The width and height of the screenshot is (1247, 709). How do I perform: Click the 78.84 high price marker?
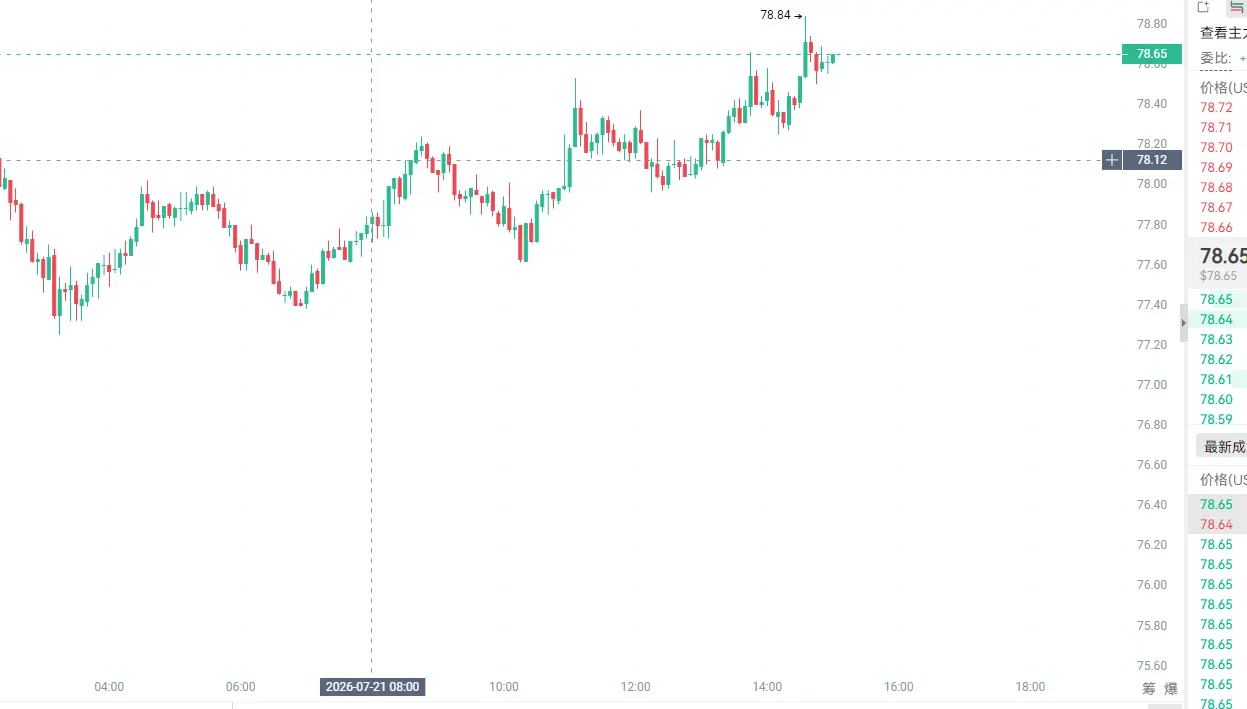(775, 15)
